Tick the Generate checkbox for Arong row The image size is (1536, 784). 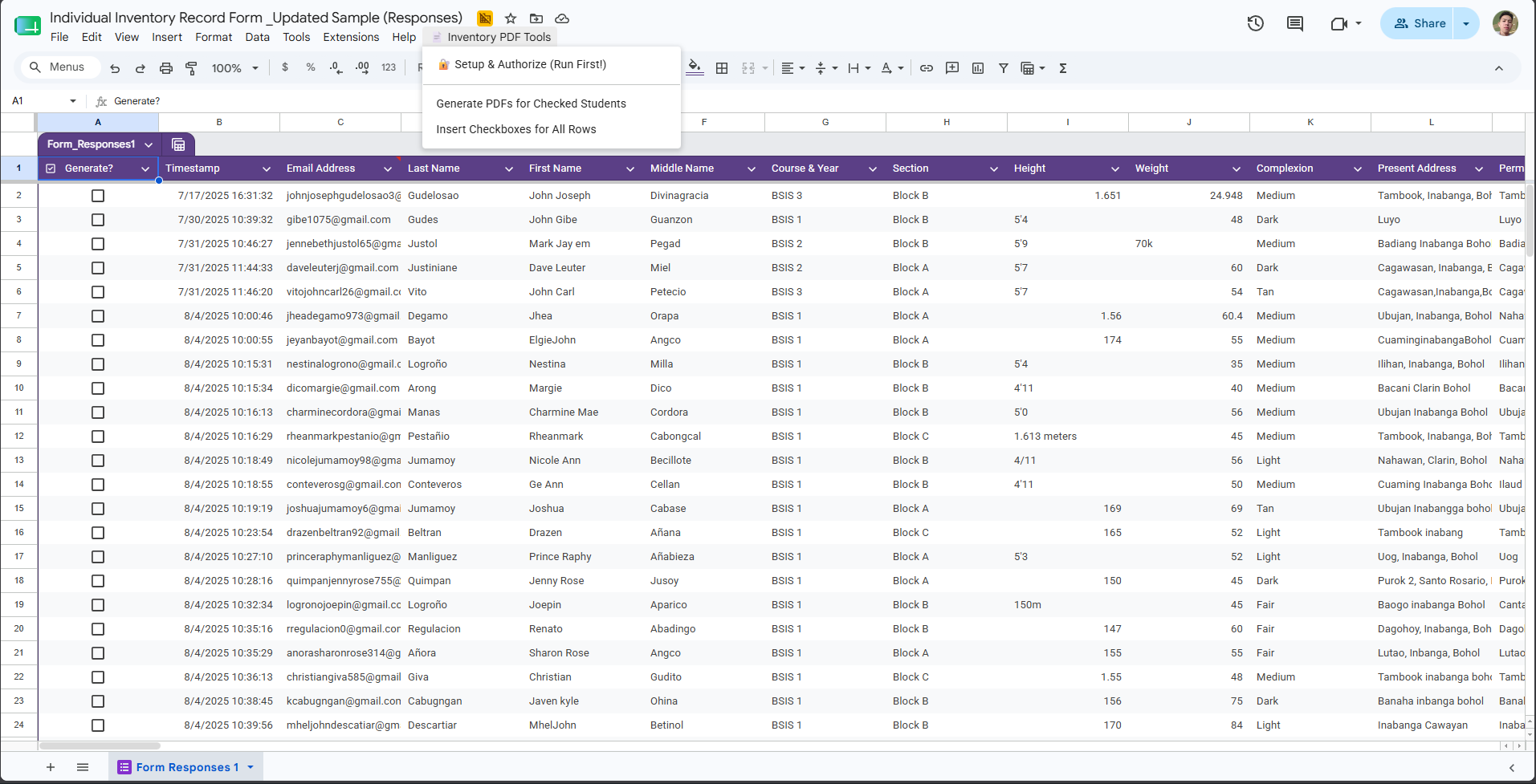98,388
